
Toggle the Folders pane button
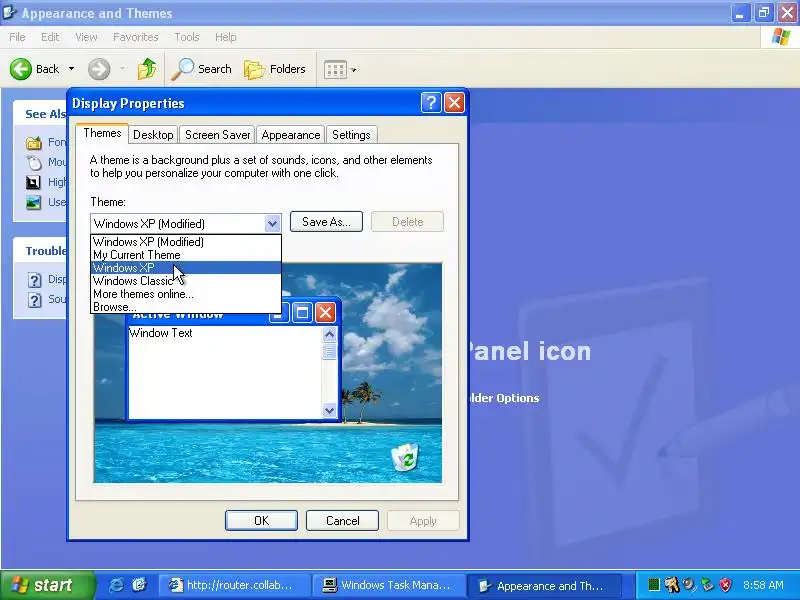[275, 69]
